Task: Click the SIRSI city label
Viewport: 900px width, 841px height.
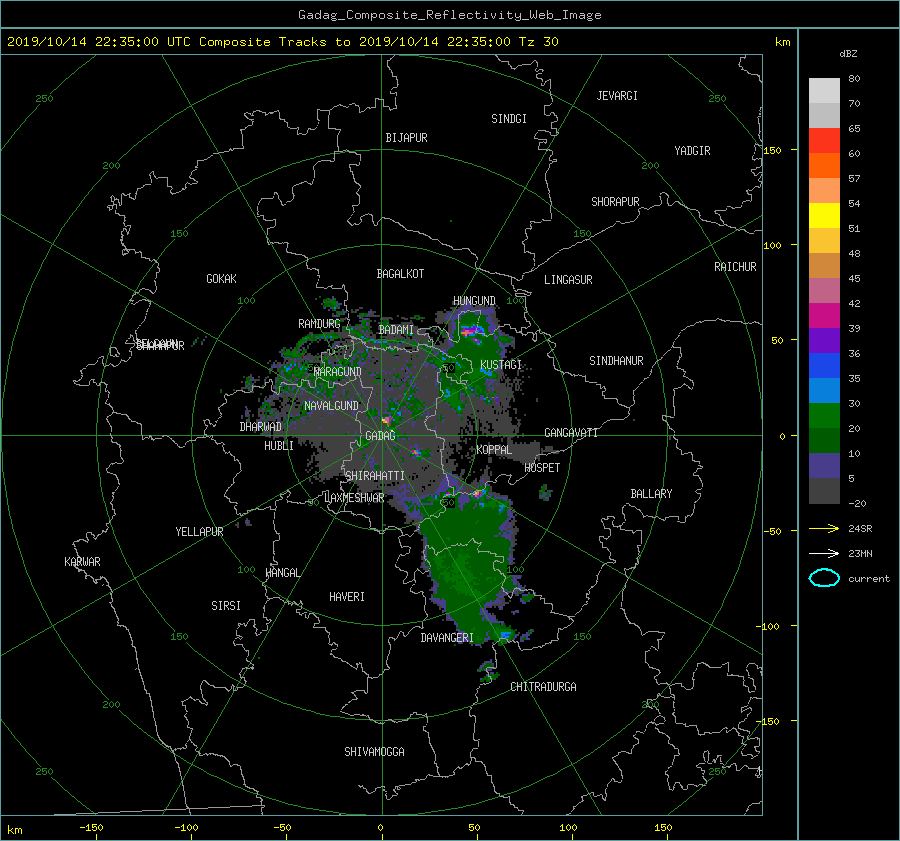Action: point(226,606)
